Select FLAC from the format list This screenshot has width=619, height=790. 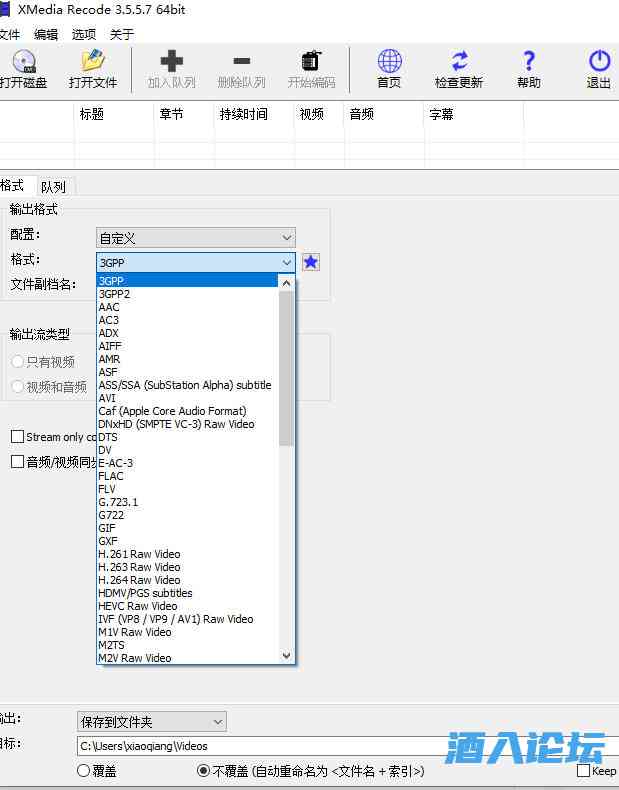[111, 476]
